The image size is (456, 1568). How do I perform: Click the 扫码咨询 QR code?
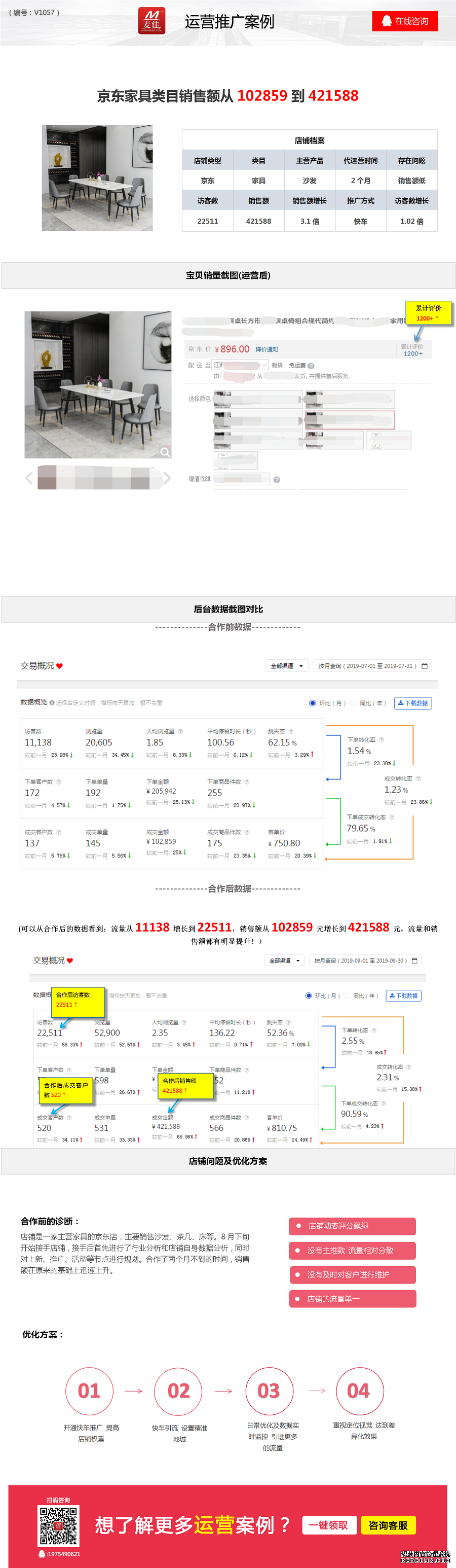click(58, 1526)
